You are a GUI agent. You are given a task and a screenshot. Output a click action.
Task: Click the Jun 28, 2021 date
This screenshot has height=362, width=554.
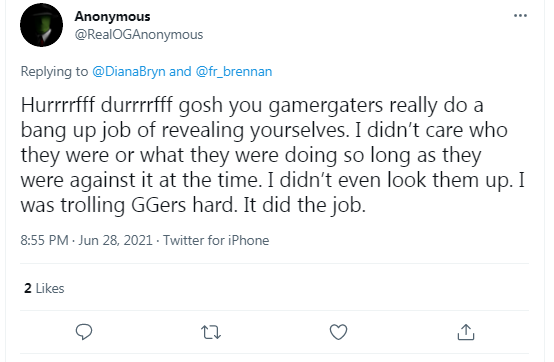[x=115, y=241]
